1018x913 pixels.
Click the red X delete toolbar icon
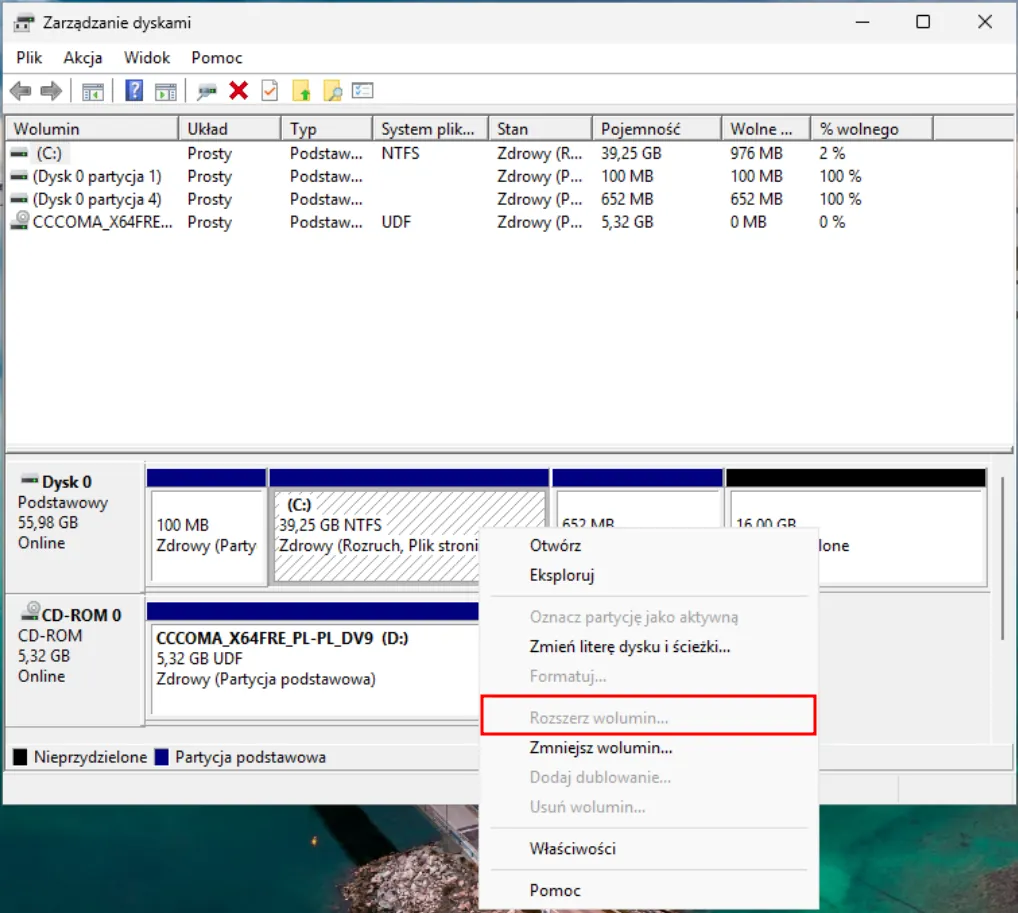pyautogui.click(x=238, y=91)
